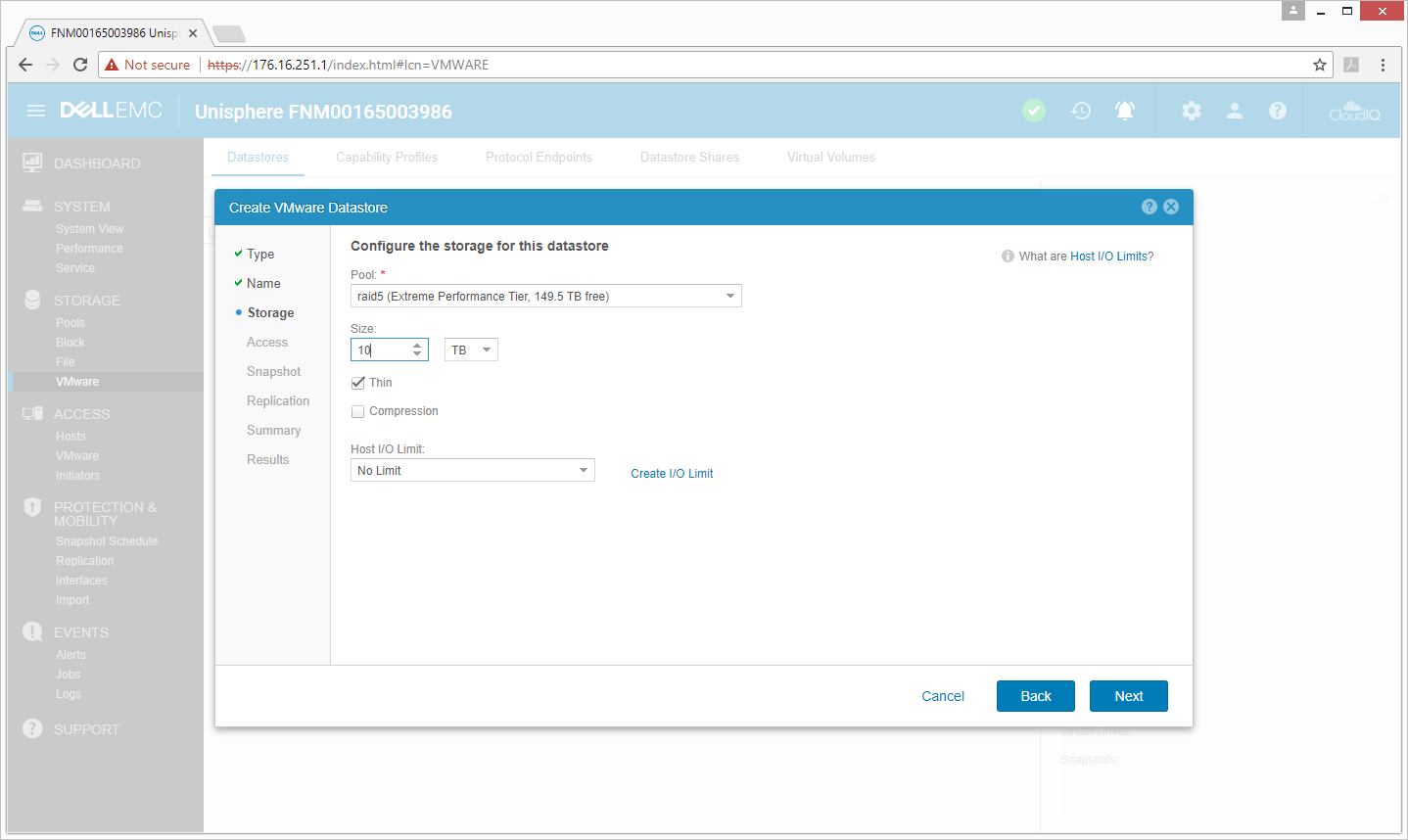Uncheck the Thin checkbox

pyautogui.click(x=357, y=383)
